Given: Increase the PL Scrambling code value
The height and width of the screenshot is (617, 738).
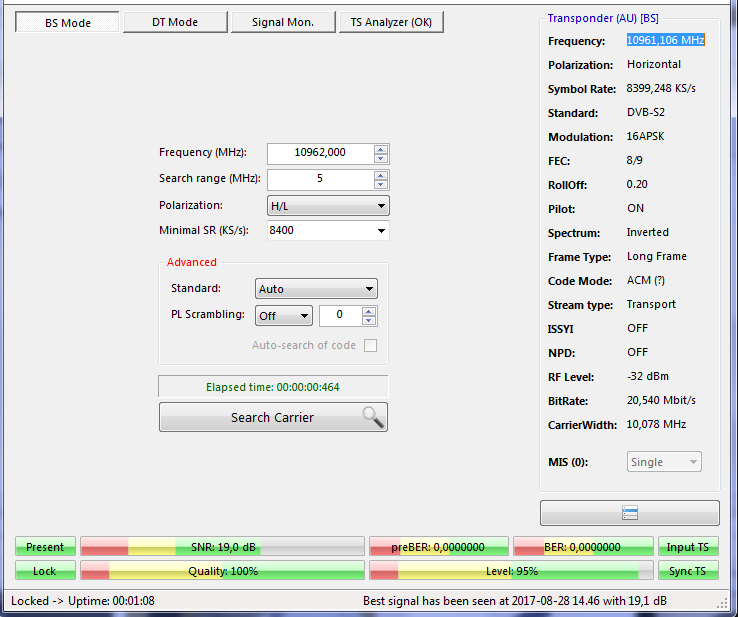Looking at the screenshot, I should point(369,311).
